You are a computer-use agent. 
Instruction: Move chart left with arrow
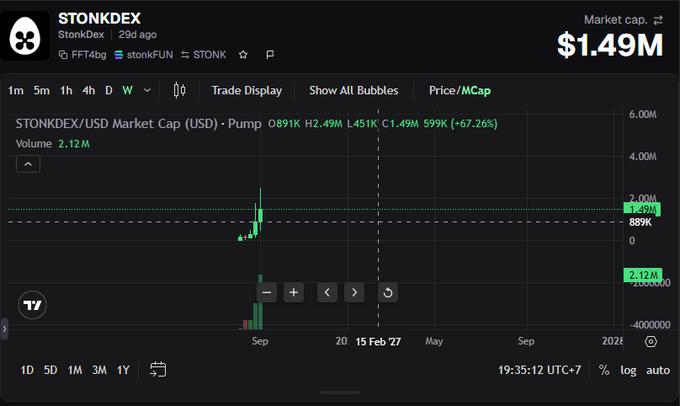click(327, 292)
